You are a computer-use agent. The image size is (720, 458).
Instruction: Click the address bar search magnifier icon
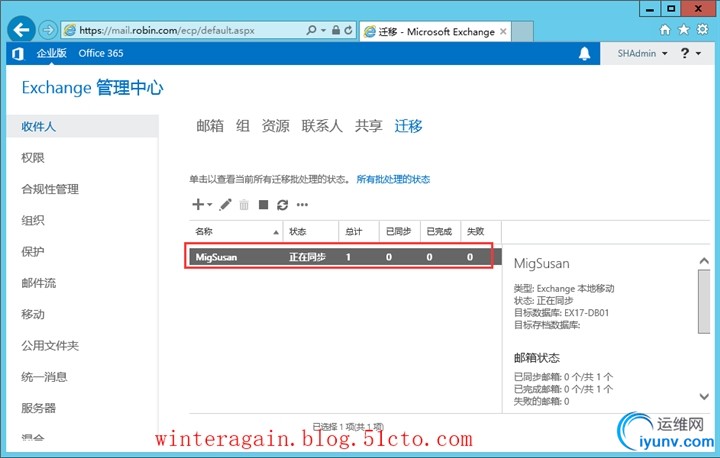(x=311, y=30)
